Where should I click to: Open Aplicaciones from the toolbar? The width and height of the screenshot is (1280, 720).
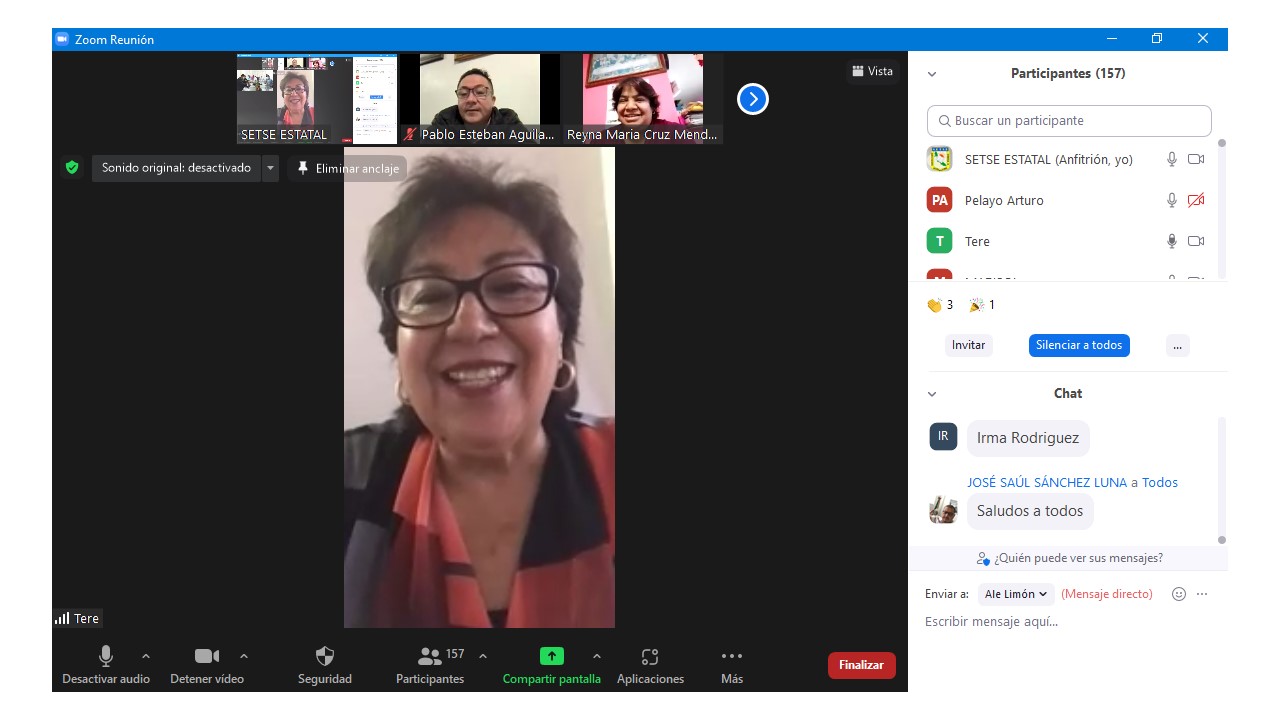coord(650,657)
